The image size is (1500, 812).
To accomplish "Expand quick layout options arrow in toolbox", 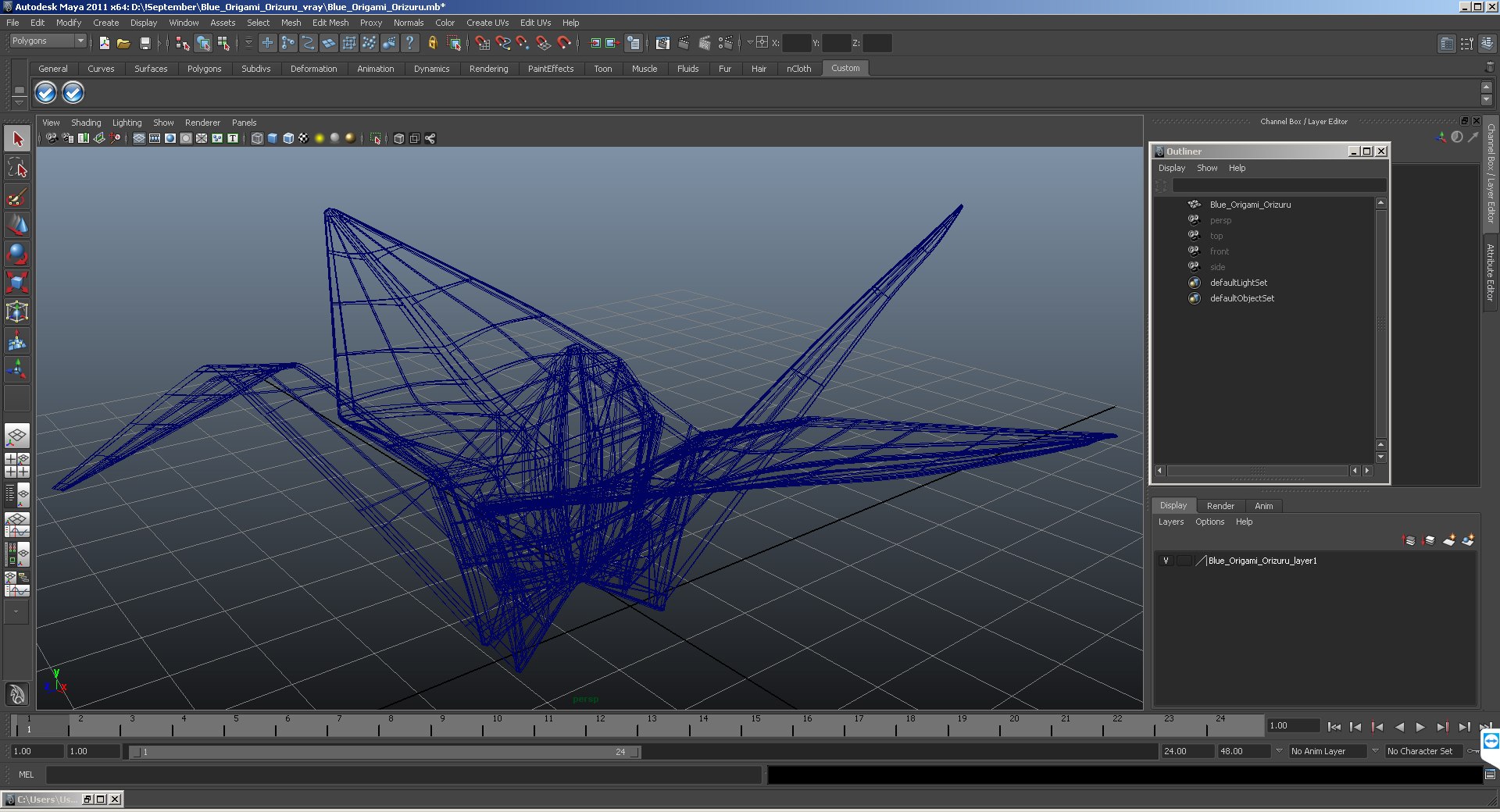I will 16,612.
